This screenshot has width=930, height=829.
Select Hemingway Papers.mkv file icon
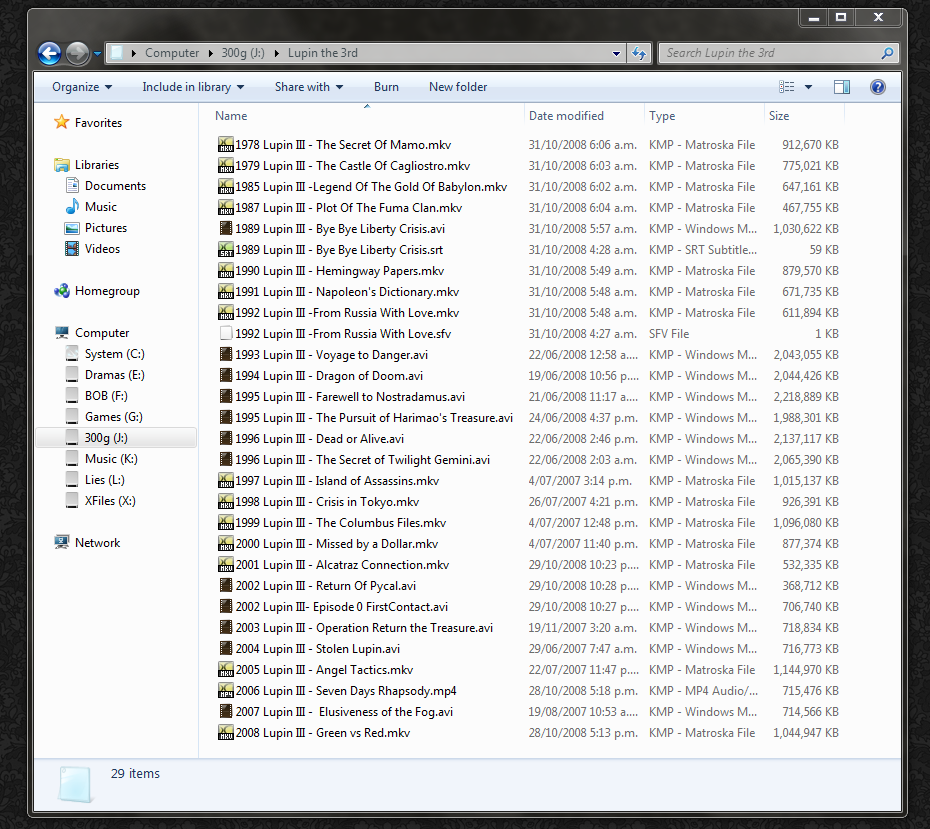(225, 270)
